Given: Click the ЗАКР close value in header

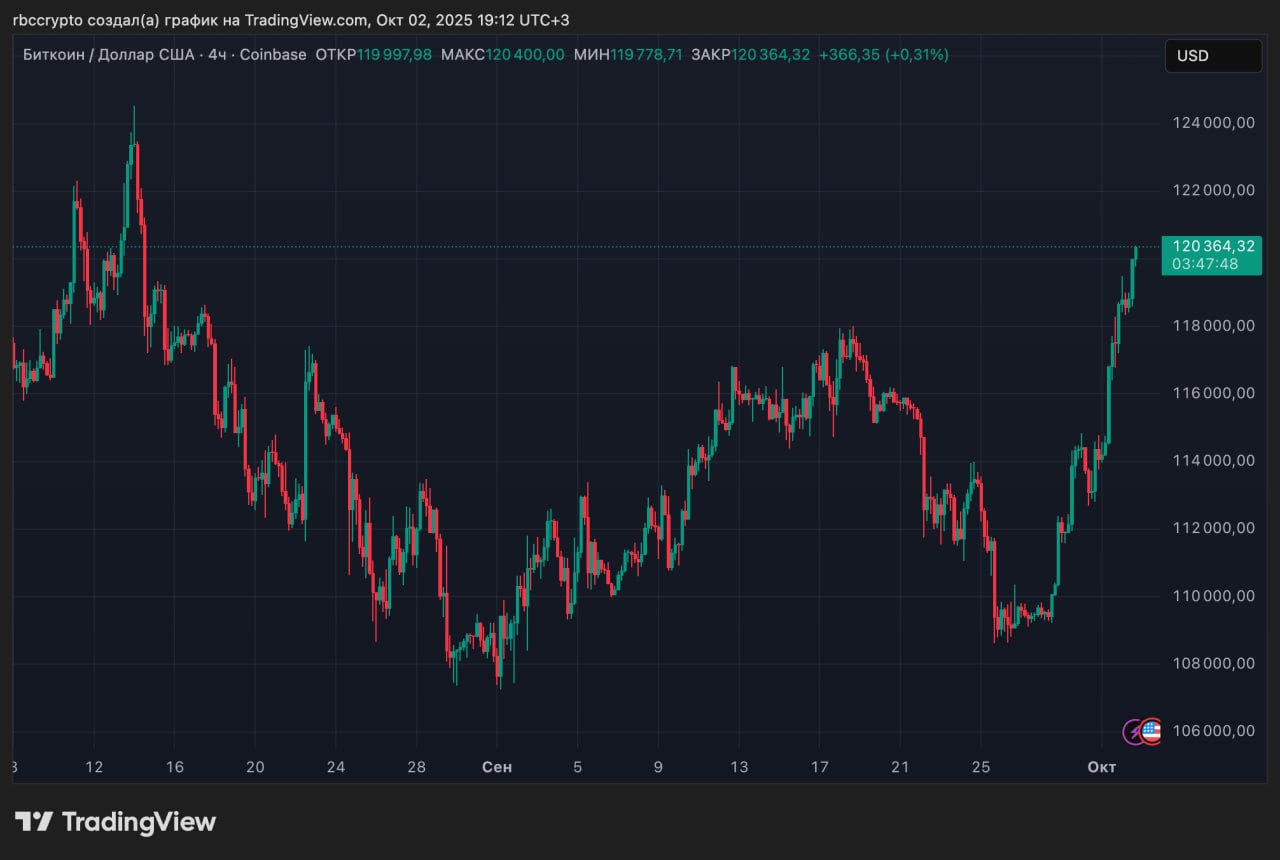Looking at the screenshot, I should point(770,55).
